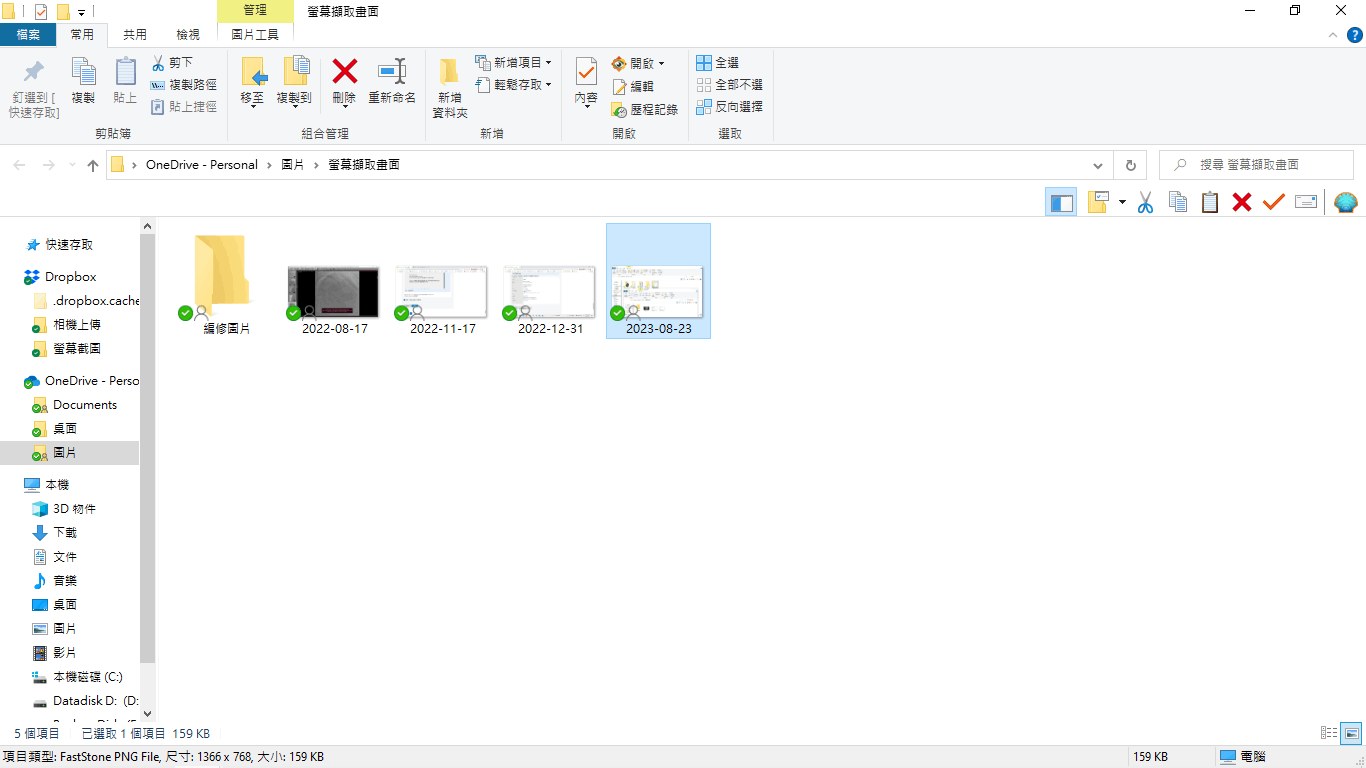This screenshot has height=768, width=1366.
Task: Collapse the ribbon with chevron
Action: click(x=1332, y=34)
